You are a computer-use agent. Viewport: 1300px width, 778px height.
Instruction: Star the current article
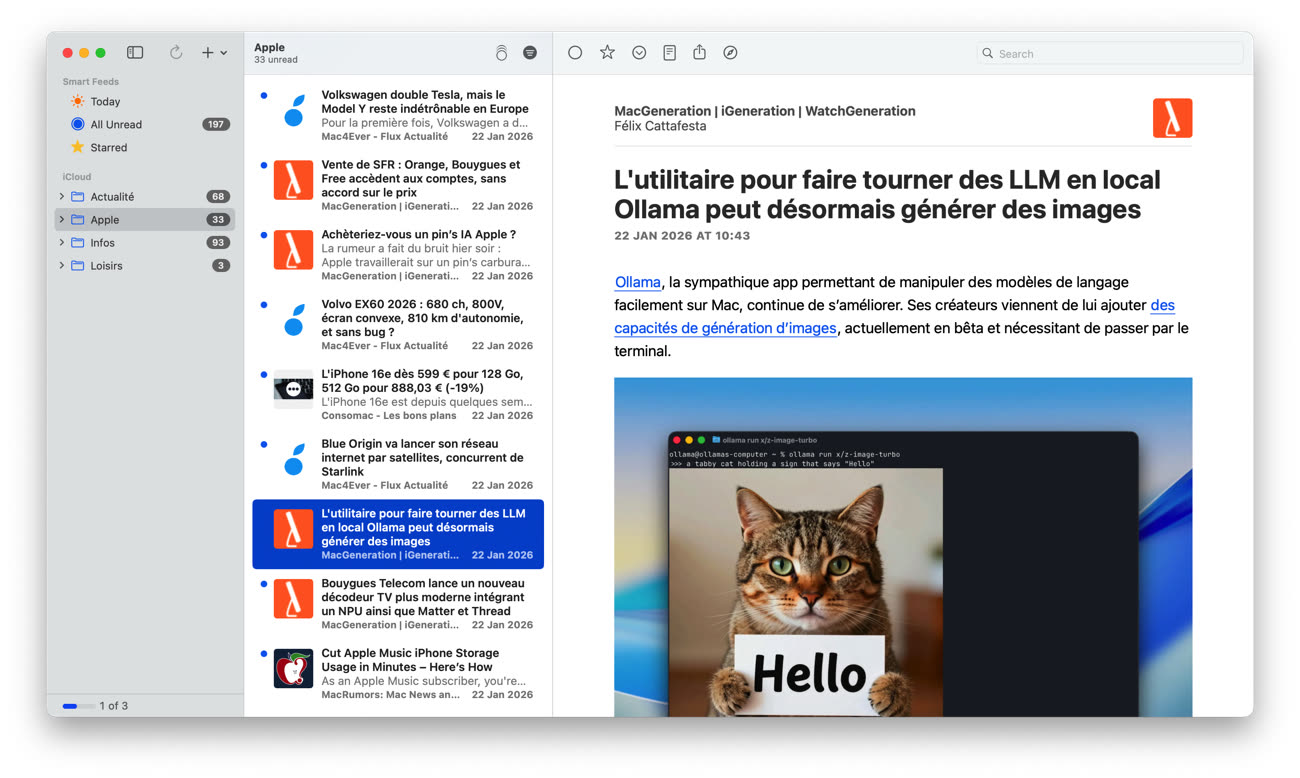click(607, 53)
